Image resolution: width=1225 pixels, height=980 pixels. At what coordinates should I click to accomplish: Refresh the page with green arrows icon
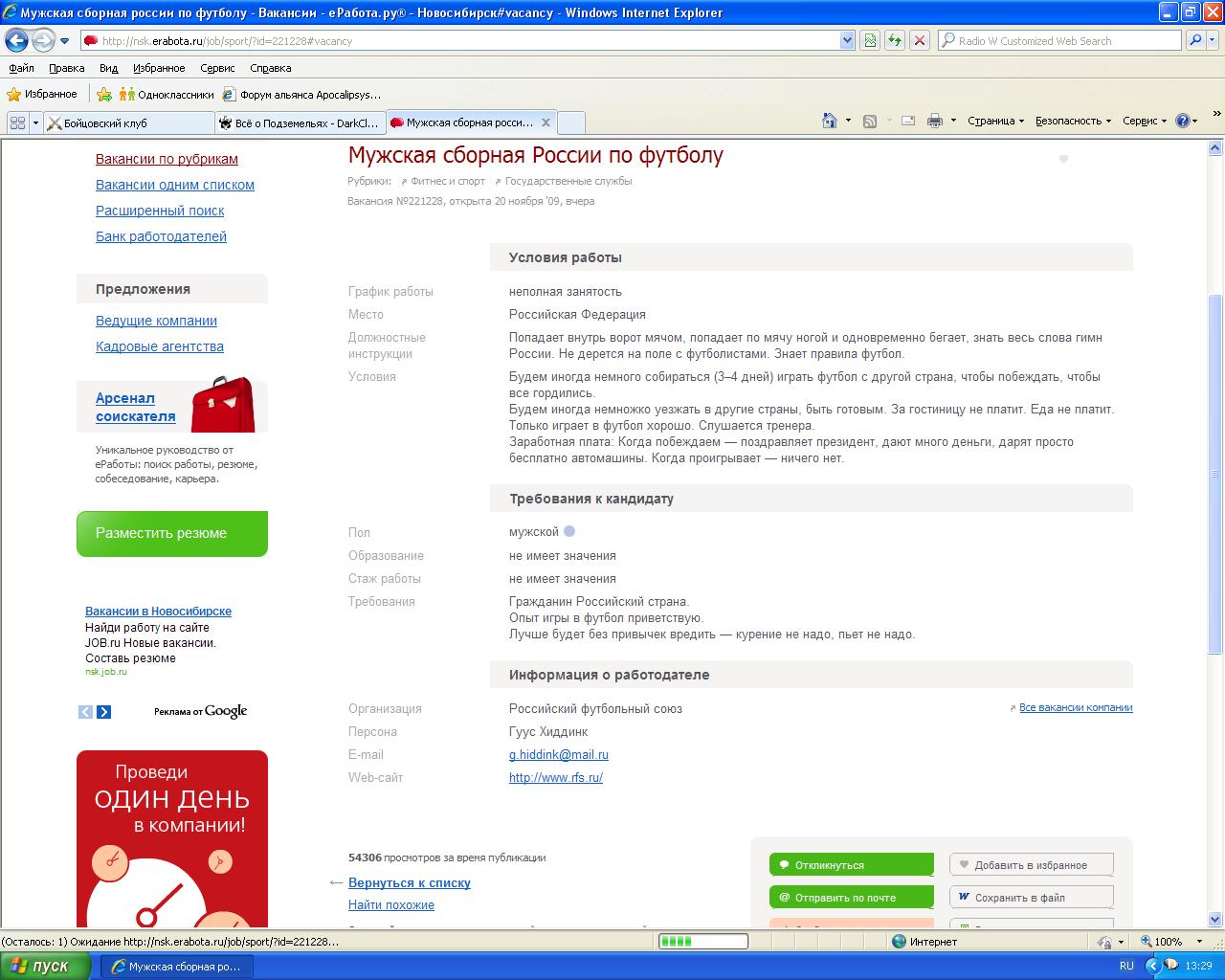coord(895,41)
